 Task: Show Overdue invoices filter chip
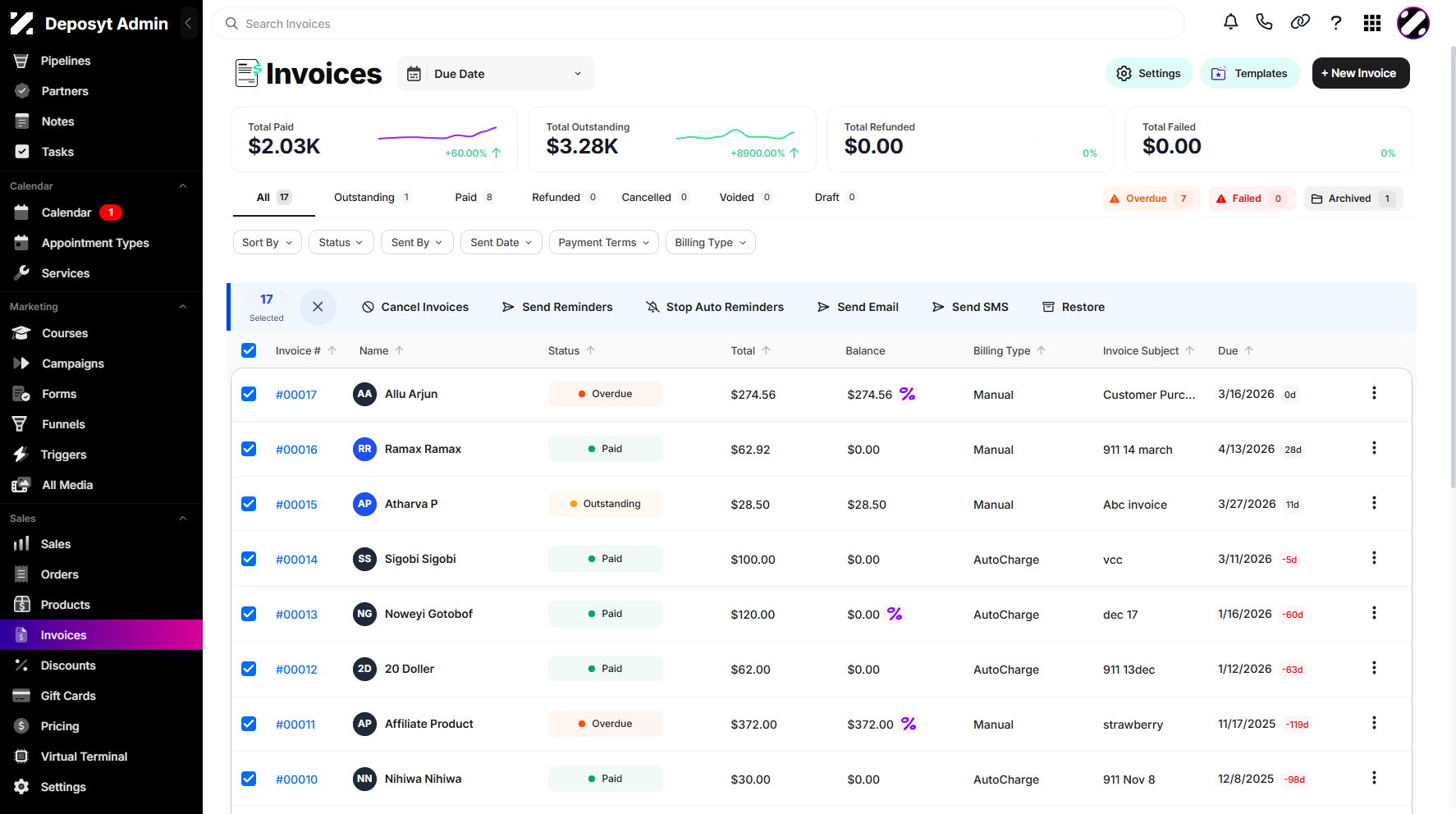[1151, 199]
